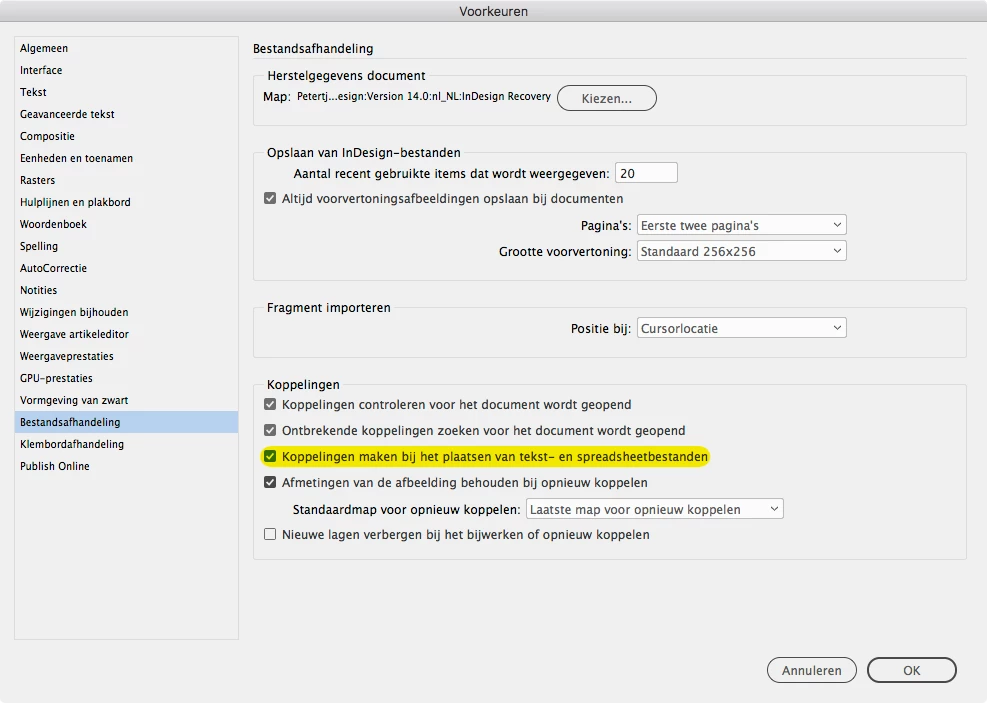Toggle Afmetingen van de afbeelding behouden checkbox
The height and width of the screenshot is (703, 987).
point(270,483)
